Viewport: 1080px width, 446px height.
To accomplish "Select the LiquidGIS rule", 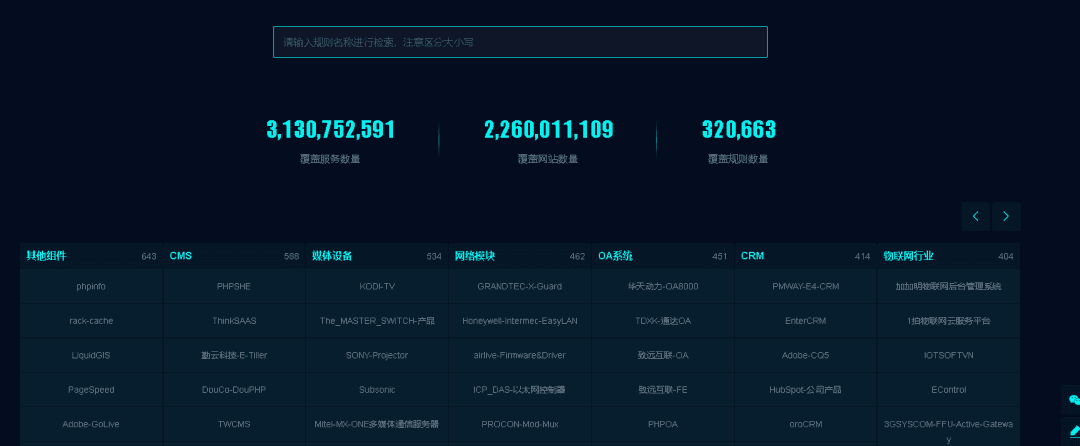I will [x=91, y=355].
